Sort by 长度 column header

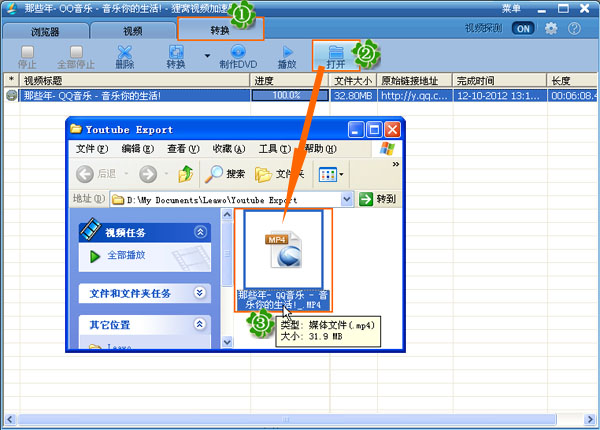click(x=572, y=80)
